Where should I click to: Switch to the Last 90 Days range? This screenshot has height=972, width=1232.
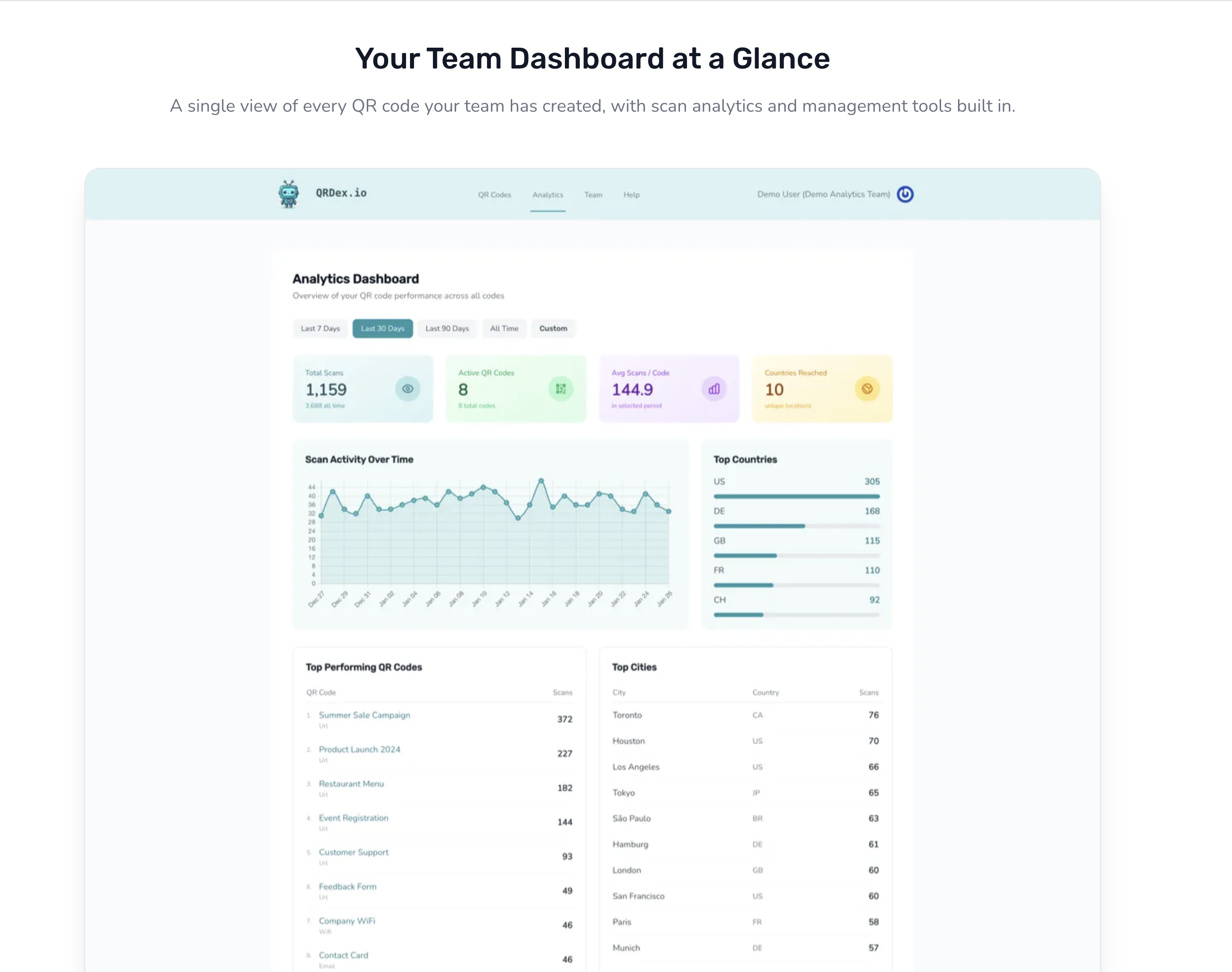click(447, 329)
